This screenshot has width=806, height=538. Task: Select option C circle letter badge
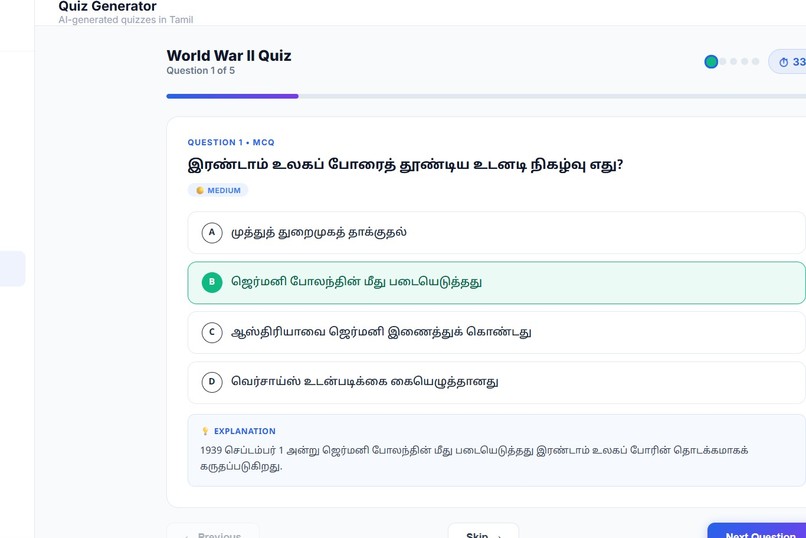[x=212, y=332]
